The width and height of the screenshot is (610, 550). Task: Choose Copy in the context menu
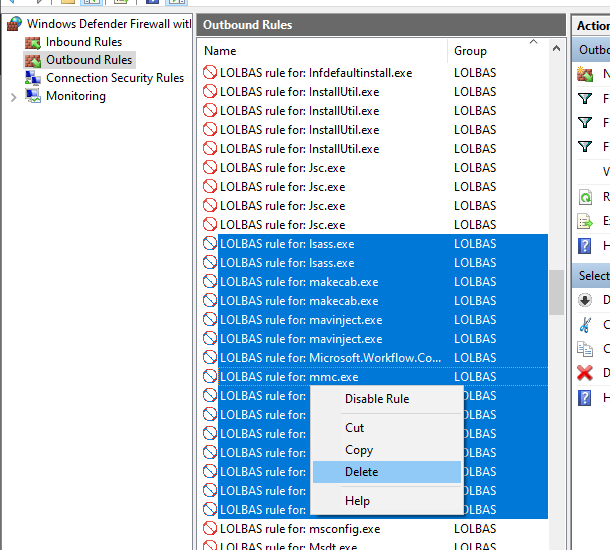pos(387,450)
